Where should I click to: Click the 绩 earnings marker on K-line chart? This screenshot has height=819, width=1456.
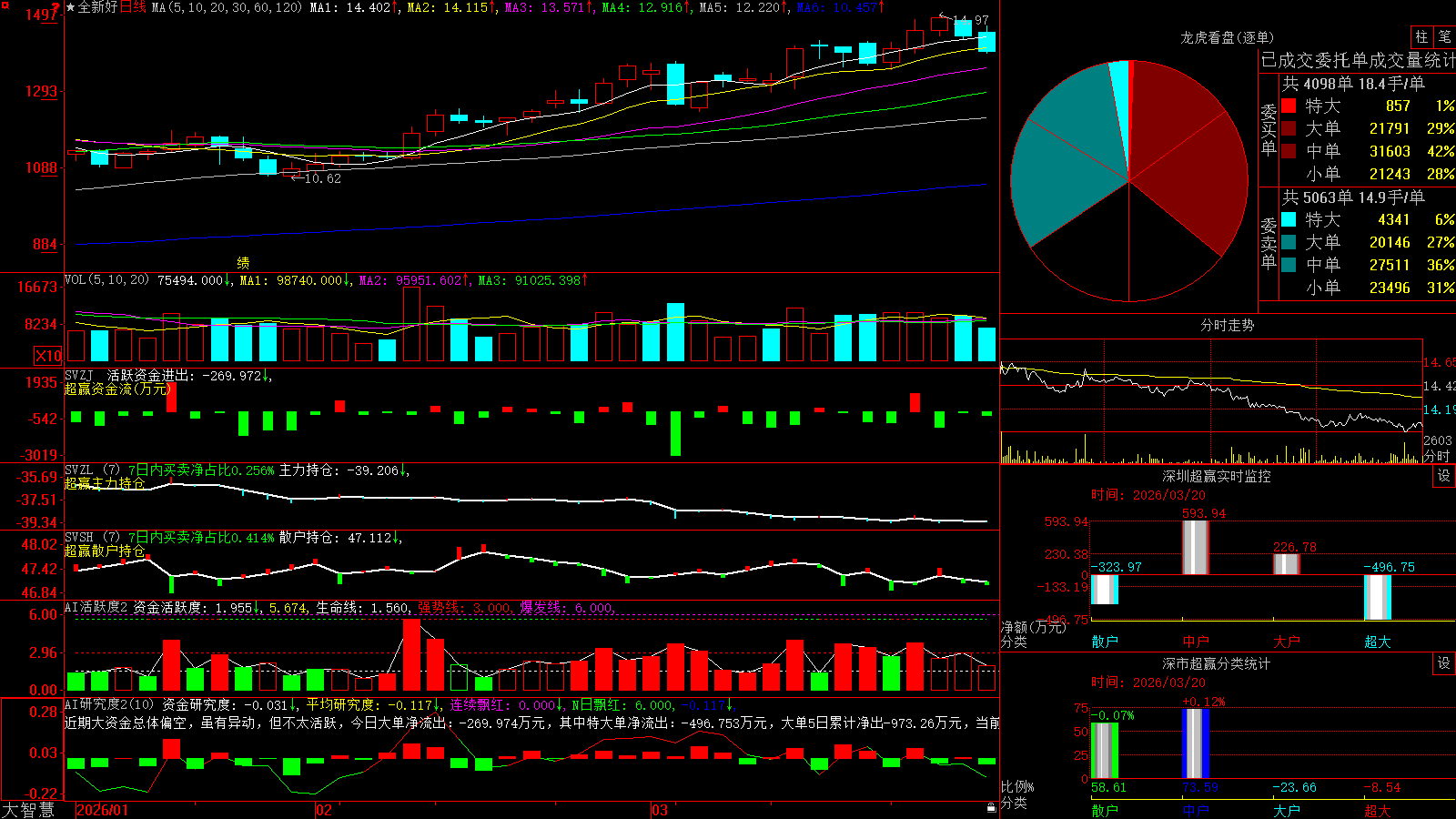243,262
